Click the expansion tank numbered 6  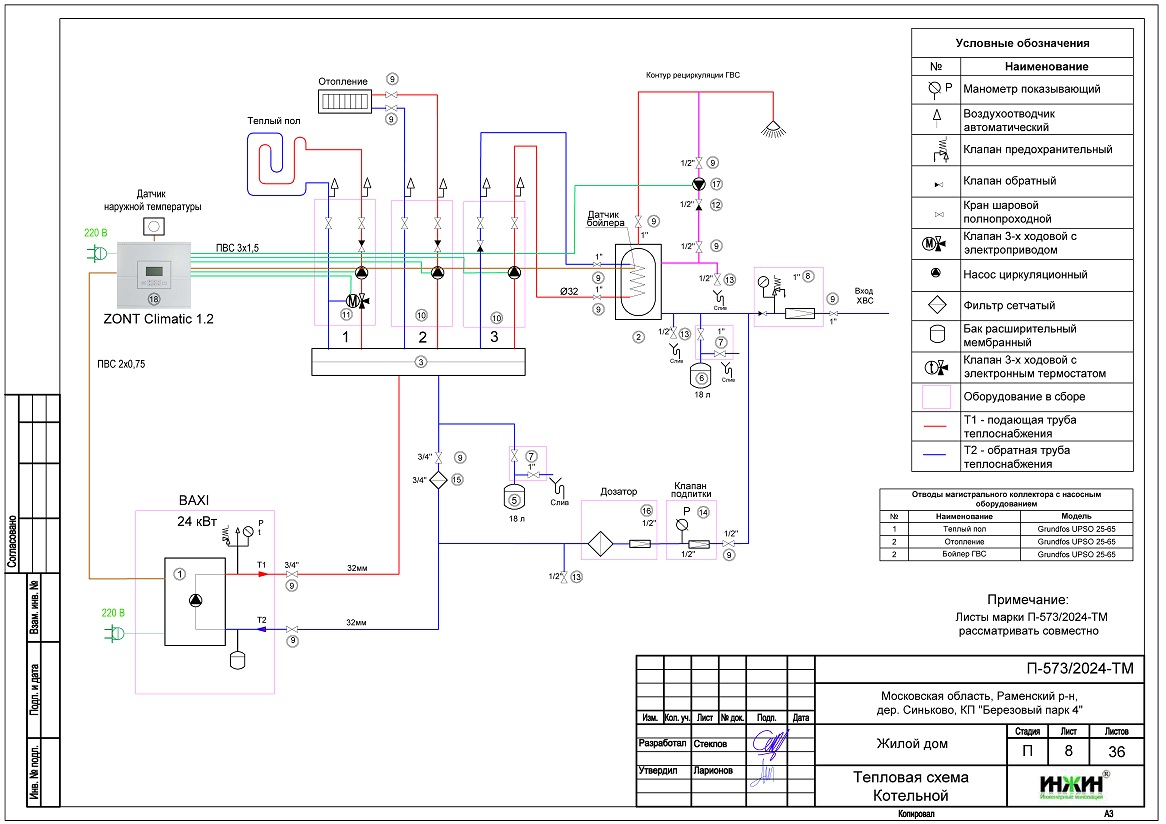tap(701, 377)
